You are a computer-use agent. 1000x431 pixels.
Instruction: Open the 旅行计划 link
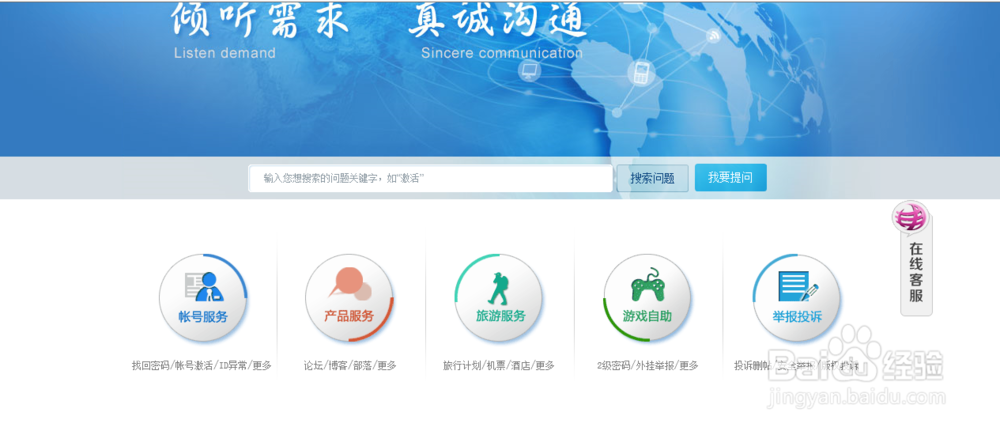point(462,366)
